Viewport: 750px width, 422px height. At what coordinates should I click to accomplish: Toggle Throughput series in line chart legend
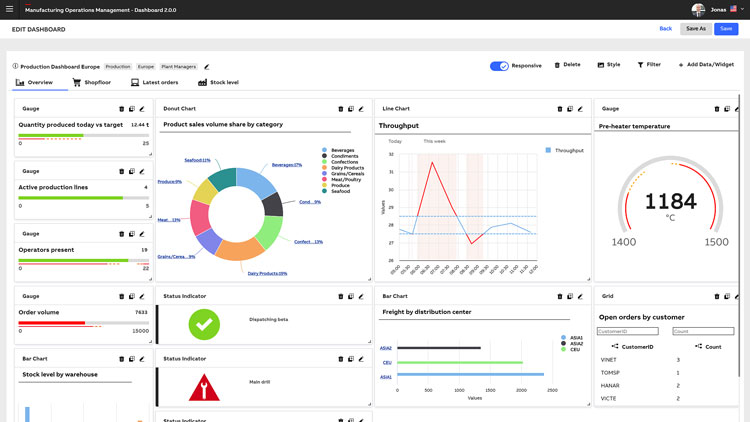tap(549, 150)
